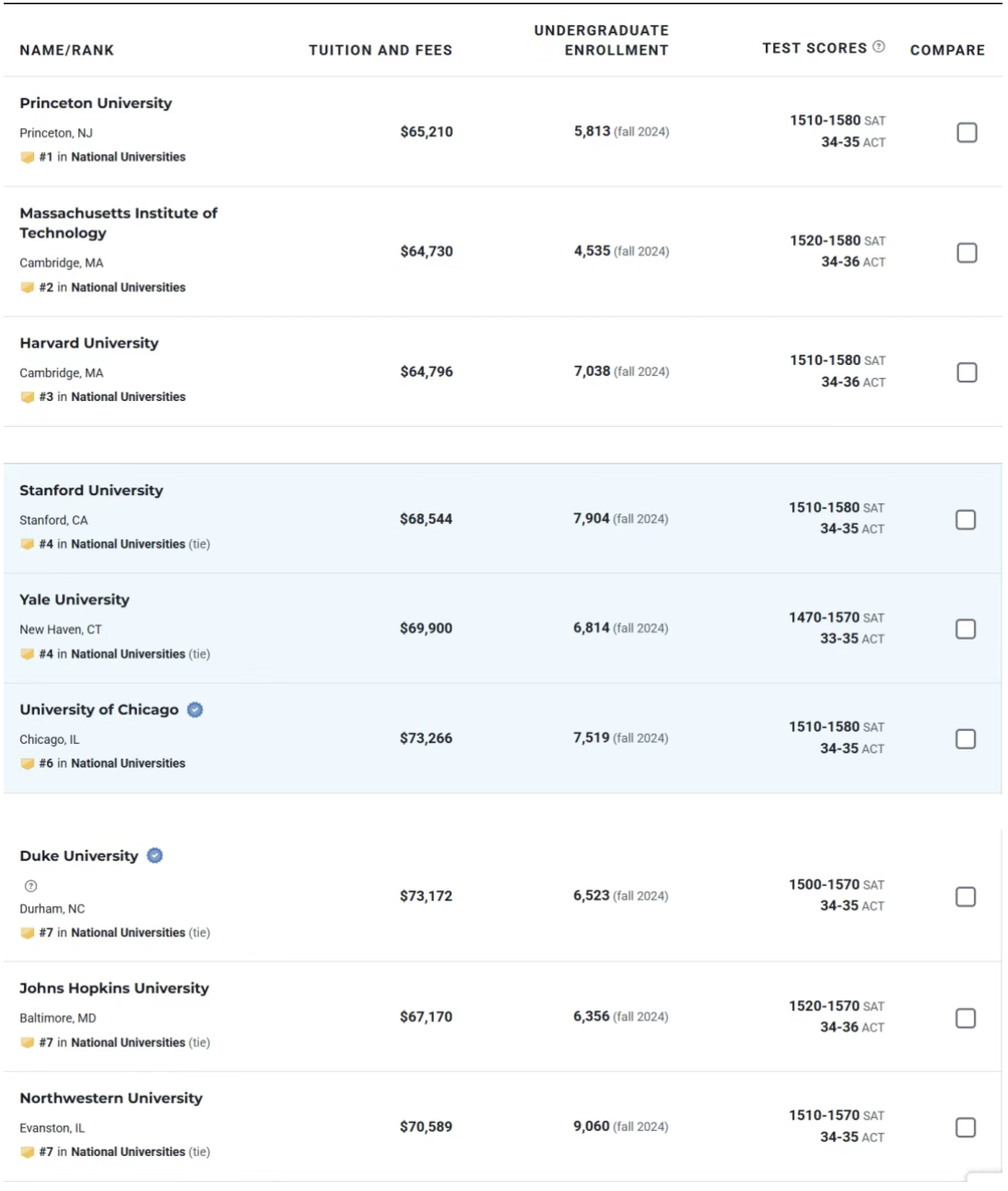The image size is (1008, 1191).
Task: Open the Northwestern University profile link
Action: 111,1098
